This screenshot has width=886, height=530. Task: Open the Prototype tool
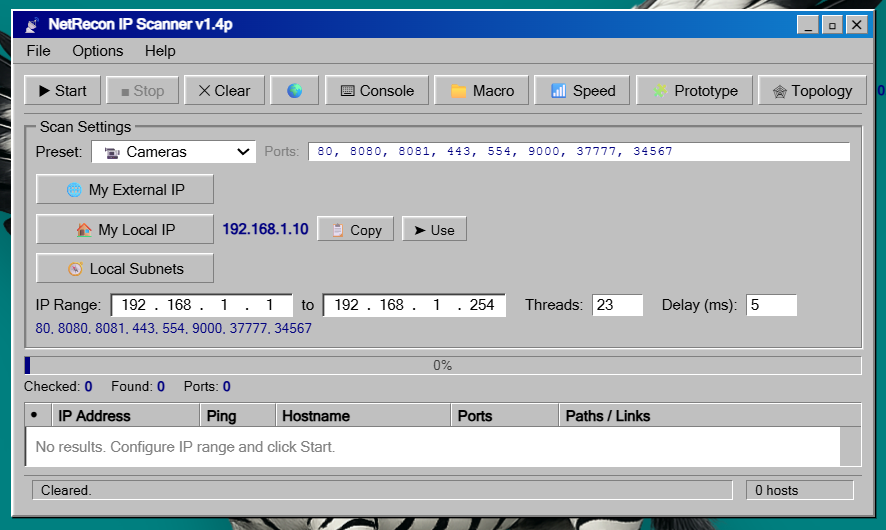click(694, 90)
